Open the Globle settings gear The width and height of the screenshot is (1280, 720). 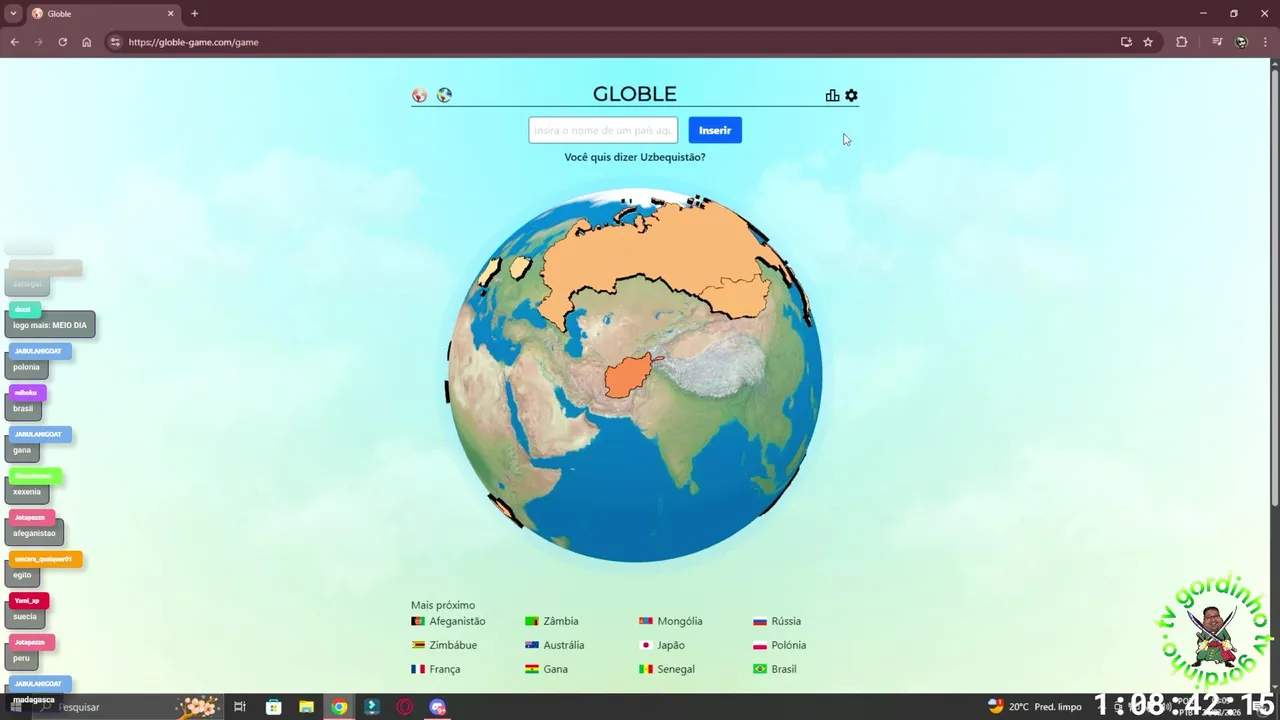tap(851, 96)
